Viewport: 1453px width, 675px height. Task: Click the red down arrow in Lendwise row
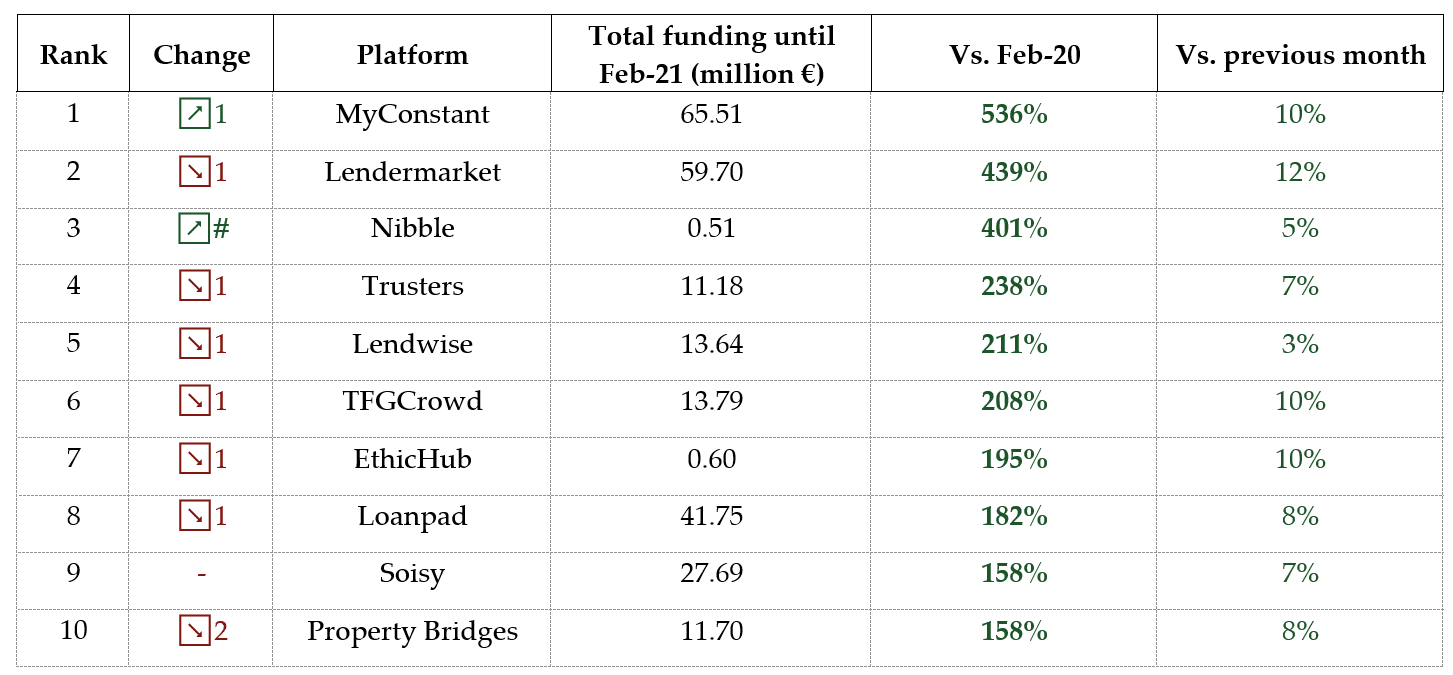194,344
